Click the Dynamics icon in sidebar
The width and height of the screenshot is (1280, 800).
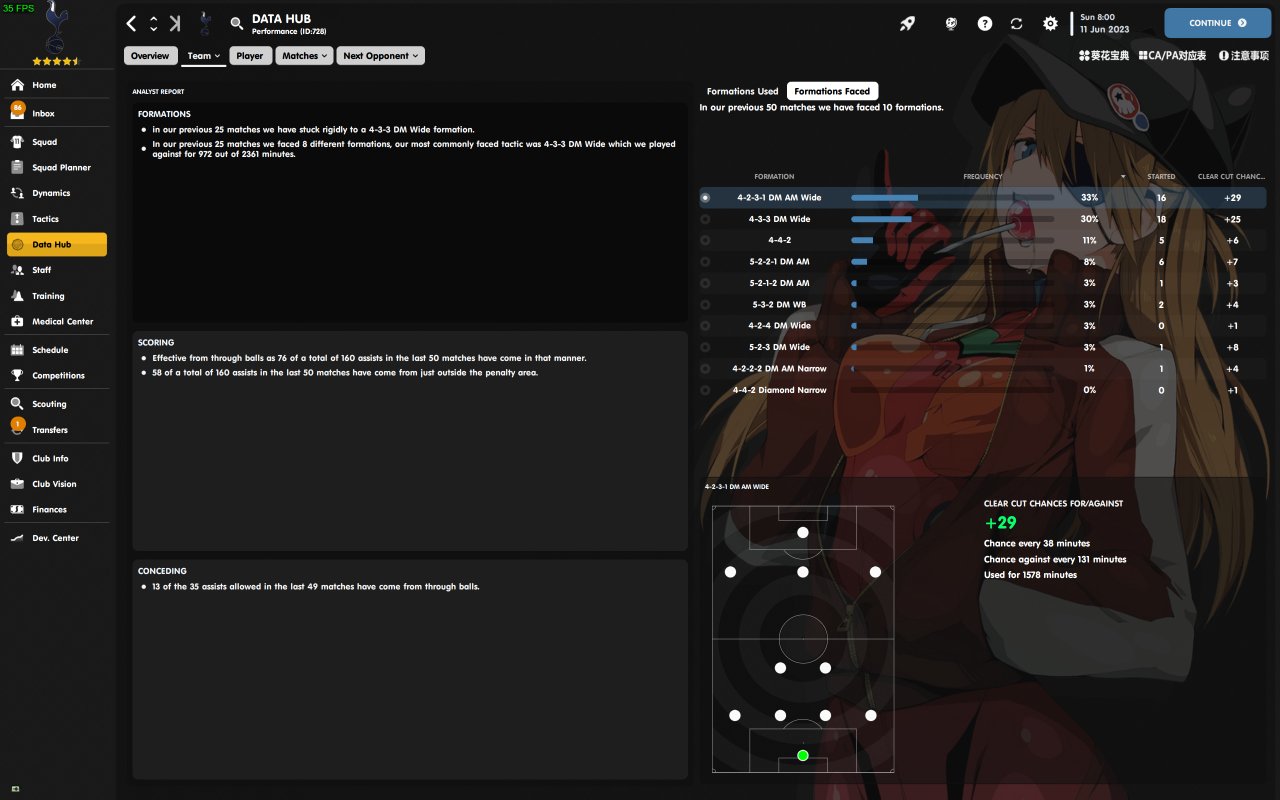coord(17,193)
